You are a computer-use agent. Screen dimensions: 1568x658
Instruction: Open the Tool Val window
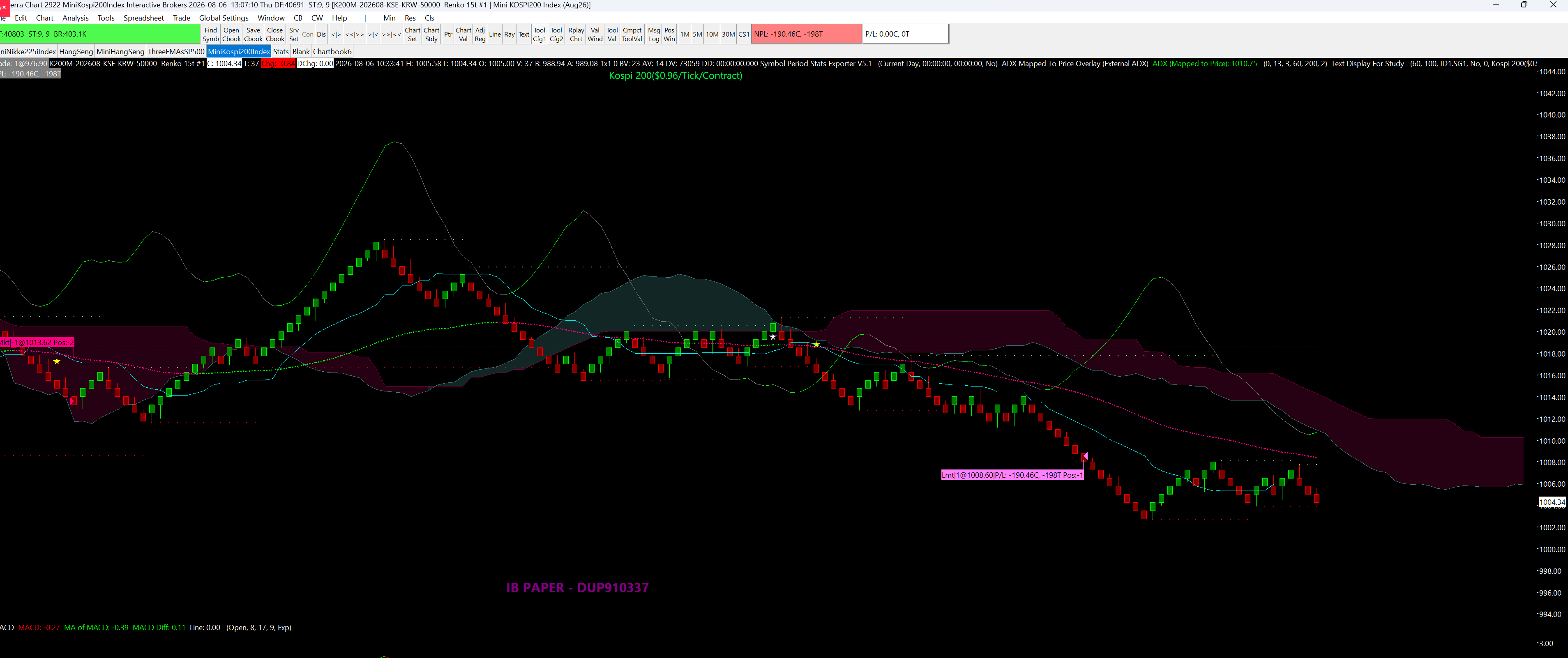(612, 34)
